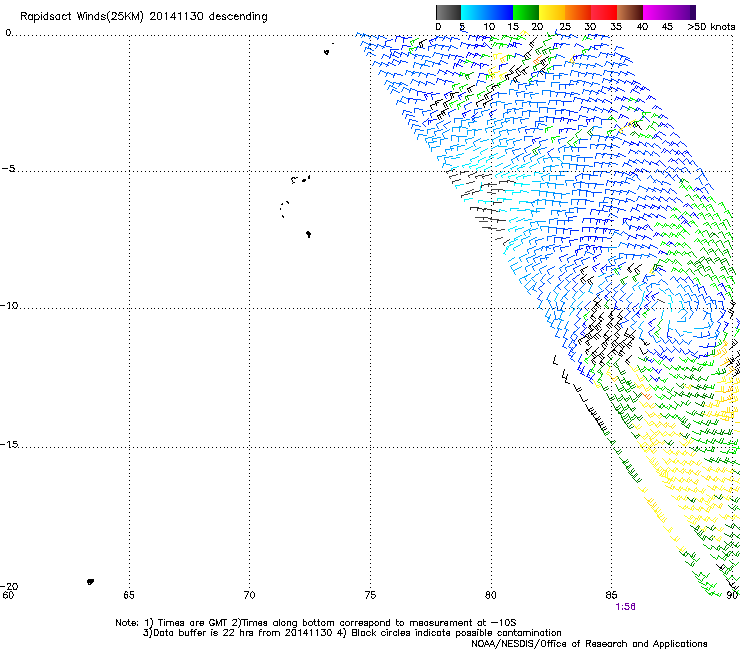
Task: Click the dashed atoll outline near 6°S 71°E
Action: point(284,209)
